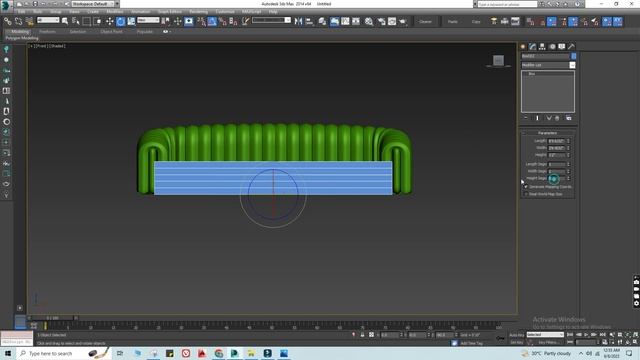The height and width of the screenshot is (360, 640).
Task: Click the Polygon Modeling panel label
Action: (x=22, y=38)
